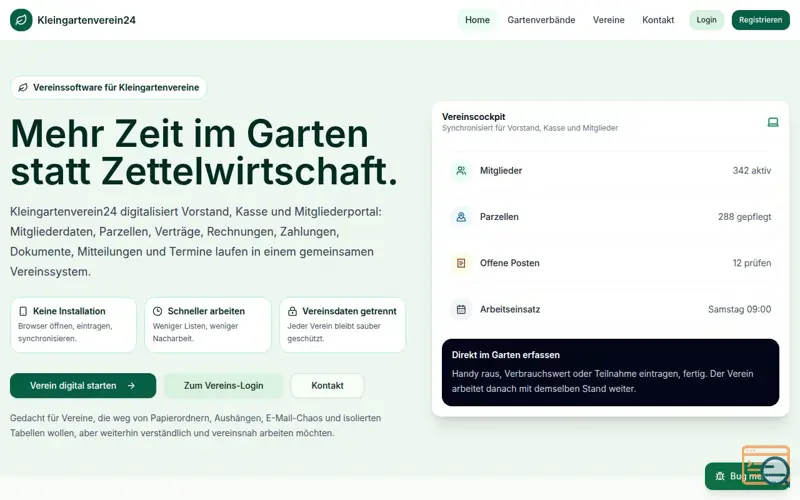The height and width of the screenshot is (500, 800).
Task: Click the leaf icon in the Vereinssoftware badge
Action: [23, 88]
